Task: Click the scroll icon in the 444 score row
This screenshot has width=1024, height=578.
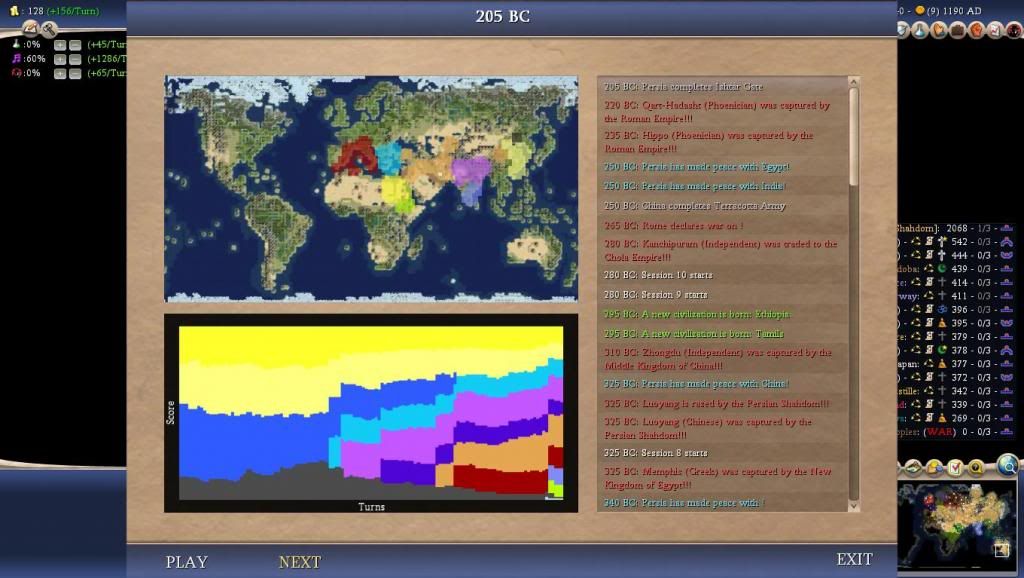Action: tap(929, 255)
